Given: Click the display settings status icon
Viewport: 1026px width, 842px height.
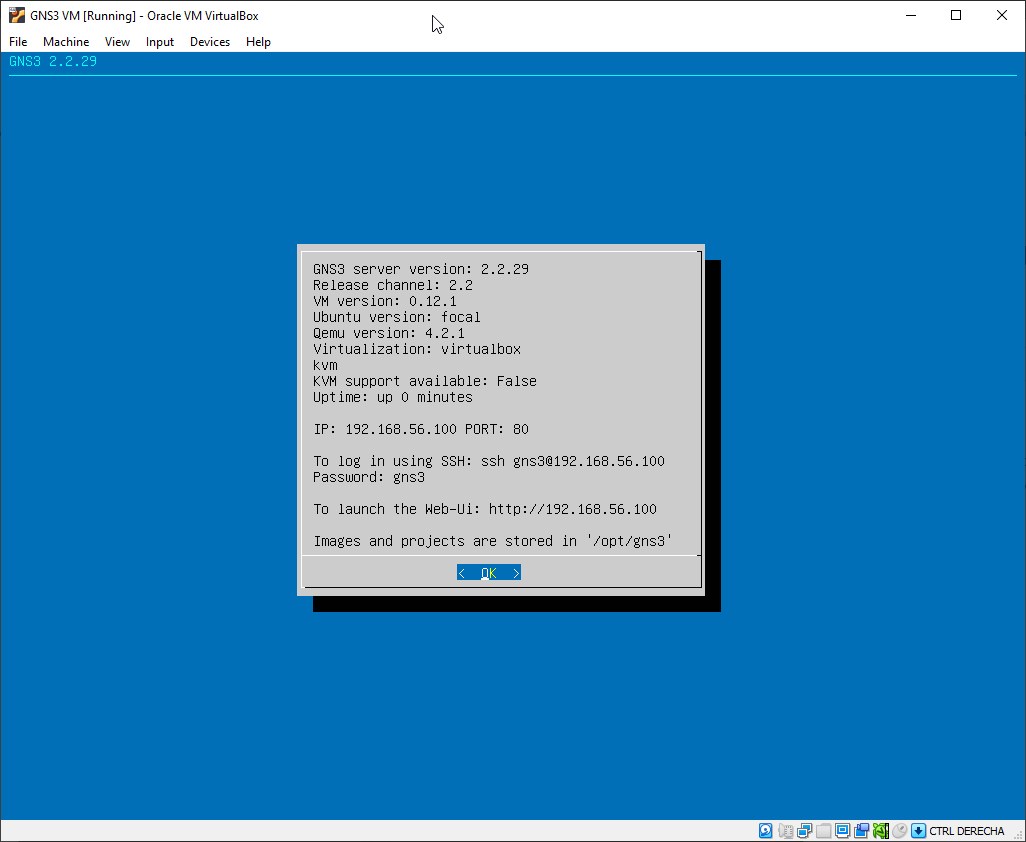Looking at the screenshot, I should pos(842,831).
